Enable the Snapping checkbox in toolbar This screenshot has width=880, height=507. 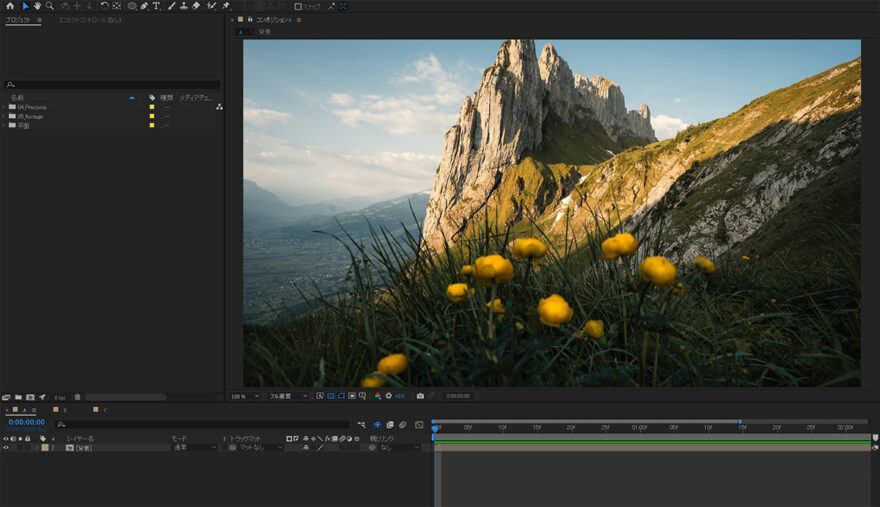click(298, 7)
